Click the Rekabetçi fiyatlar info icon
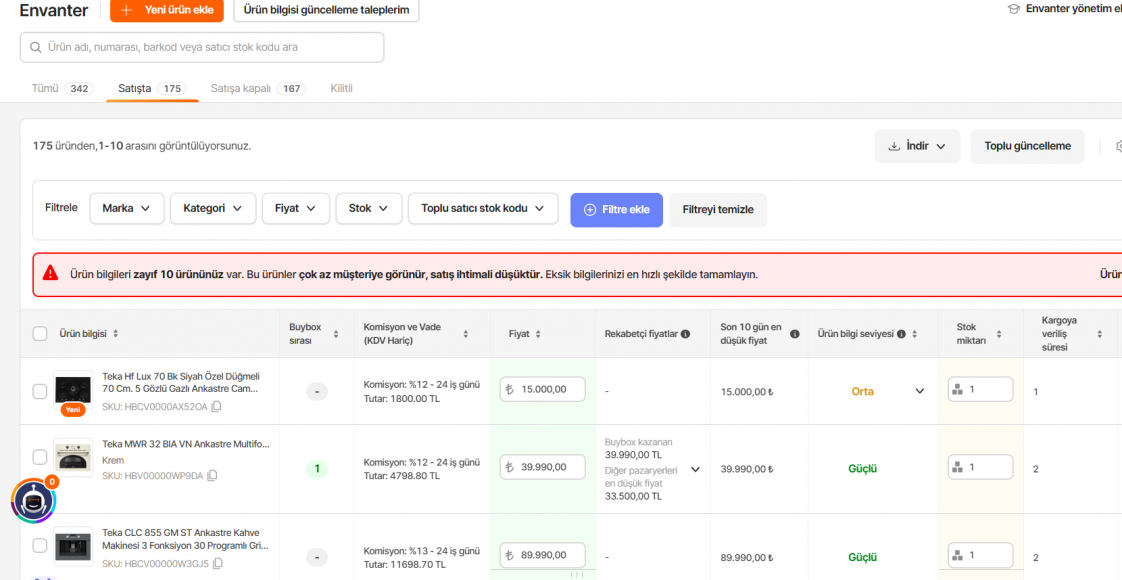The width and height of the screenshot is (1122, 580). pos(685,334)
